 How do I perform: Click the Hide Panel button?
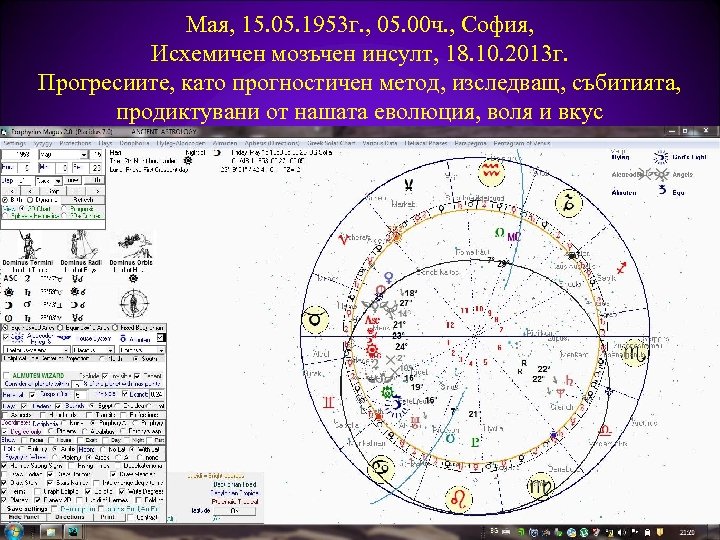[x=24, y=517]
